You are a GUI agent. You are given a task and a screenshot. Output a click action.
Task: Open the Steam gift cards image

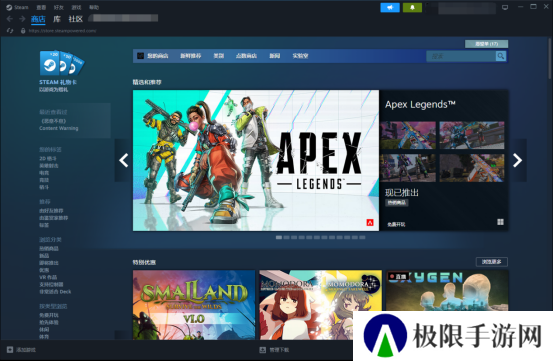coord(62,63)
